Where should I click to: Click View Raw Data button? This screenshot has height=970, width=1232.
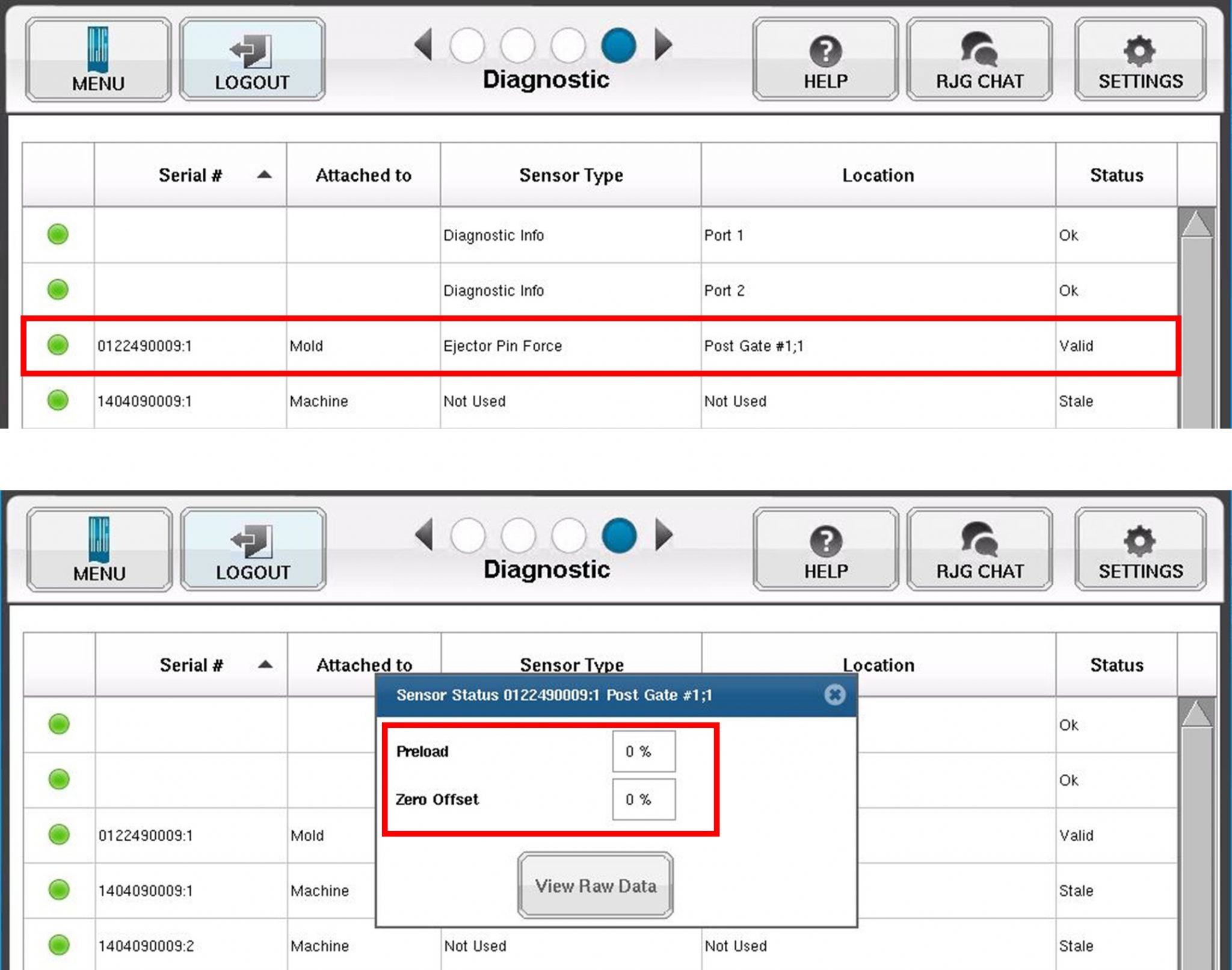595,885
